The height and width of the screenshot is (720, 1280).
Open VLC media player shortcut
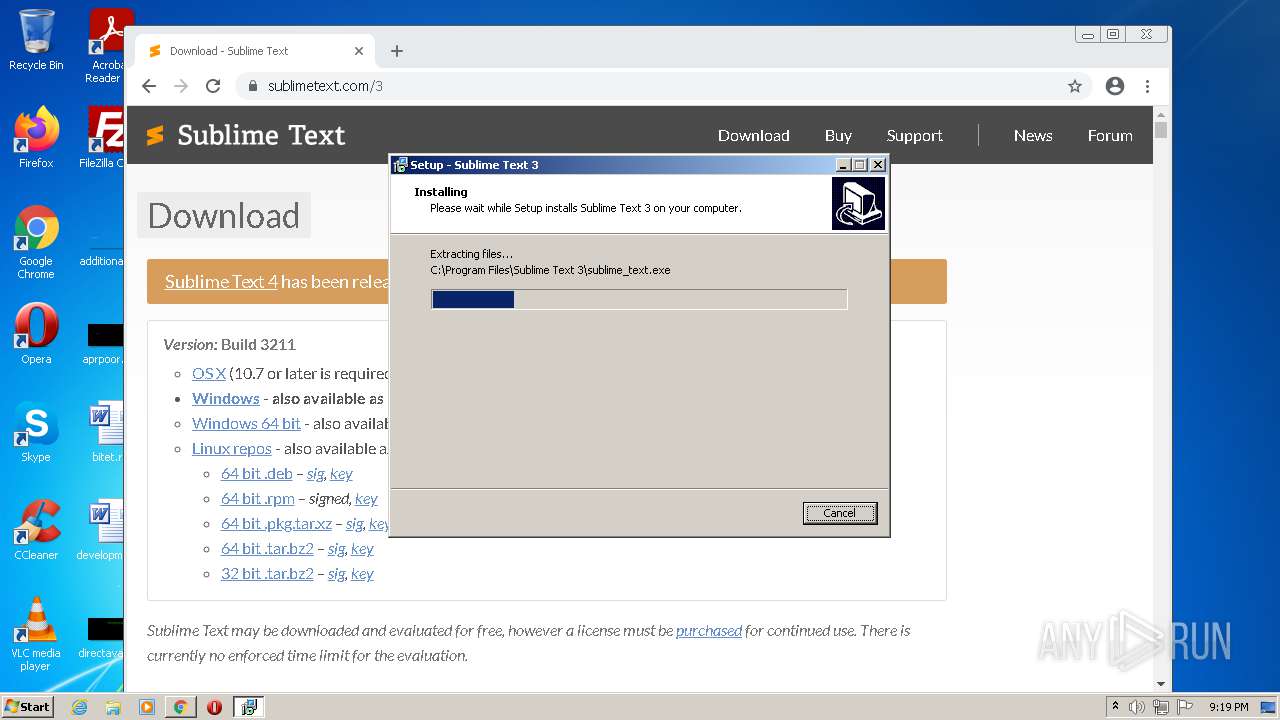(x=36, y=634)
